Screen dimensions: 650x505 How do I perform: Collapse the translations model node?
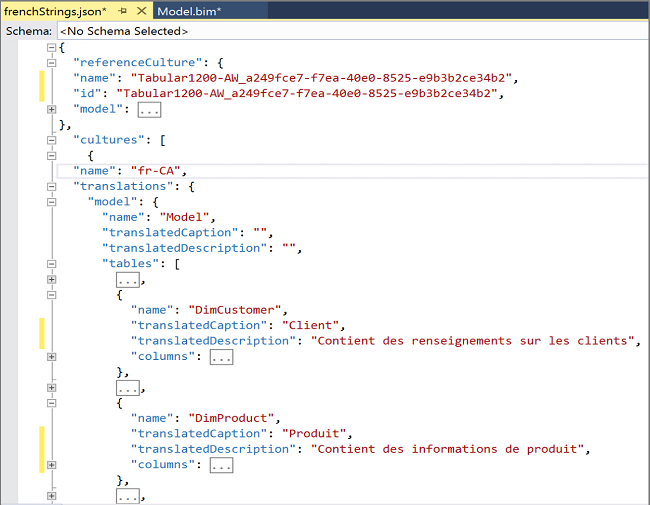coord(51,202)
